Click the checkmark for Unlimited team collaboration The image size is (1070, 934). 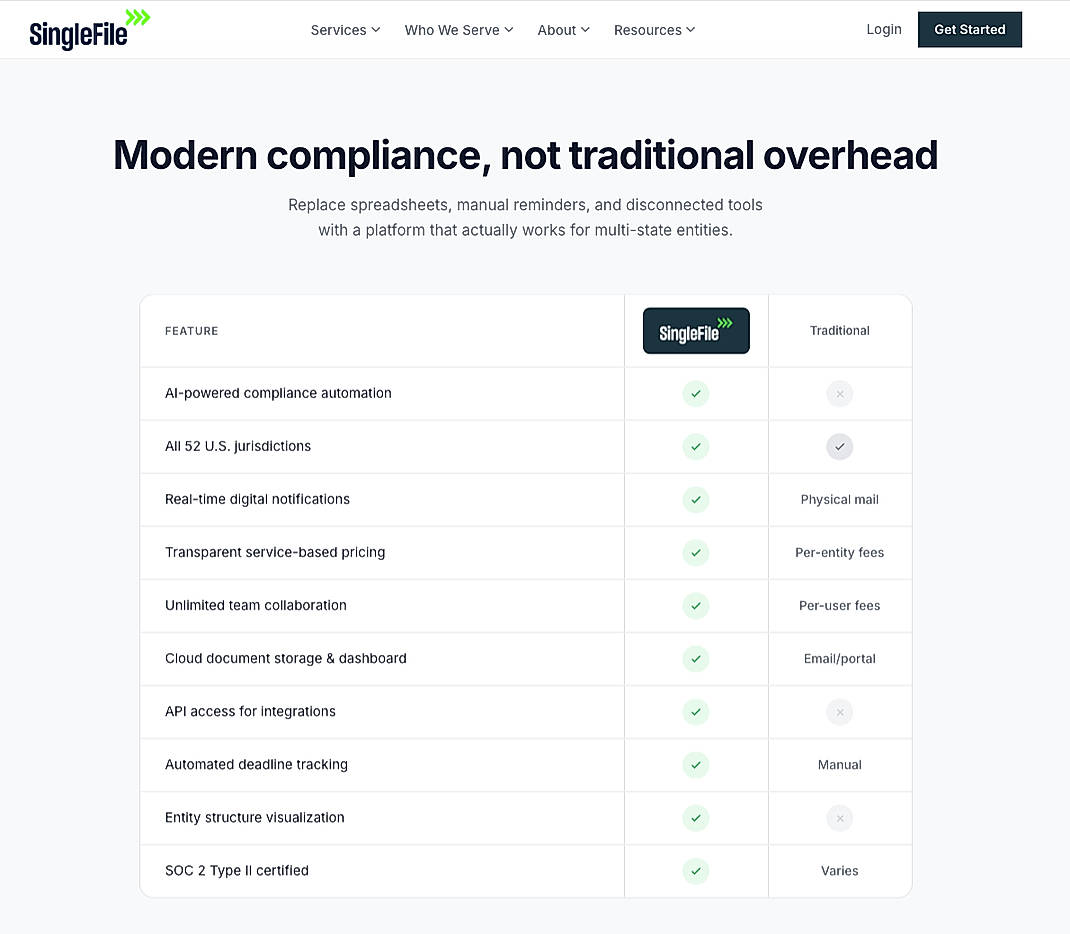pyautogui.click(x=696, y=606)
